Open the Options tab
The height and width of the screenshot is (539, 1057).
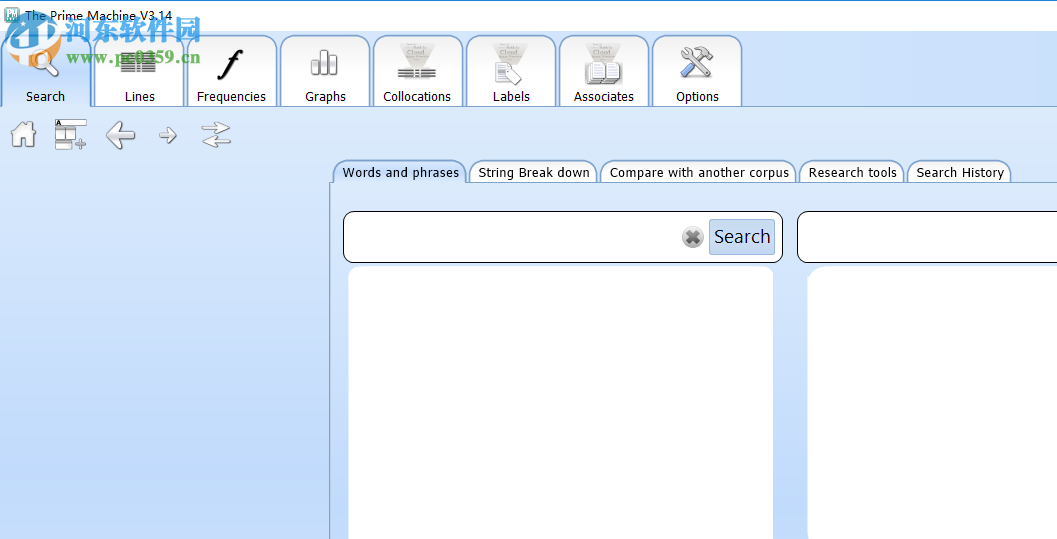(697, 71)
